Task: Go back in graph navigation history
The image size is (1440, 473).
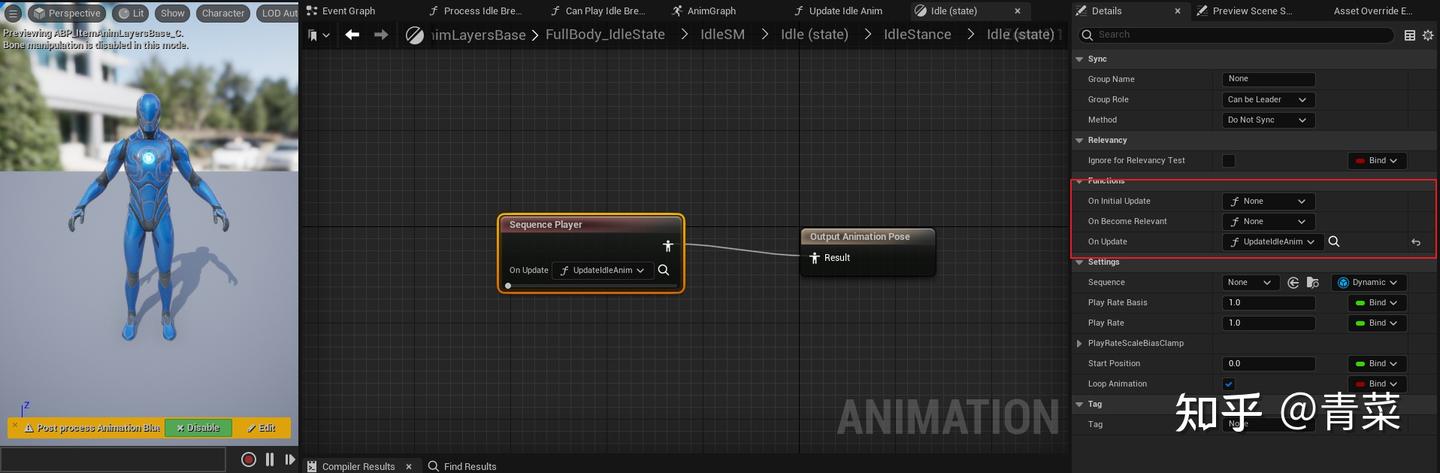Action: pos(352,34)
